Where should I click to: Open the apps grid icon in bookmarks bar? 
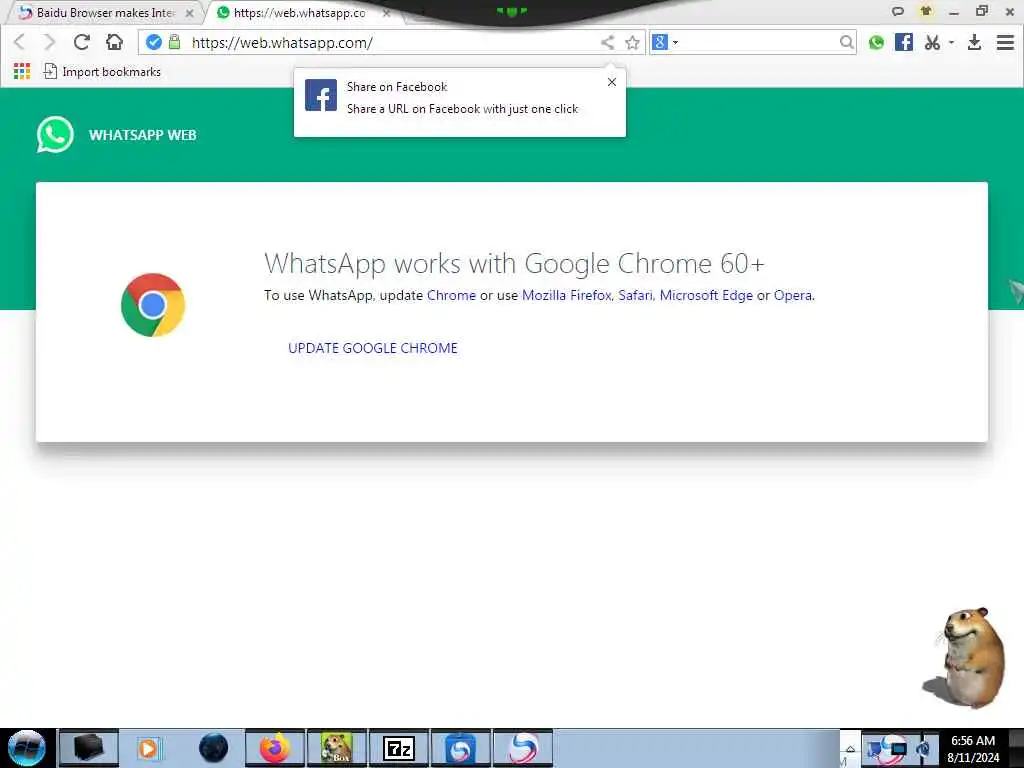pos(22,71)
